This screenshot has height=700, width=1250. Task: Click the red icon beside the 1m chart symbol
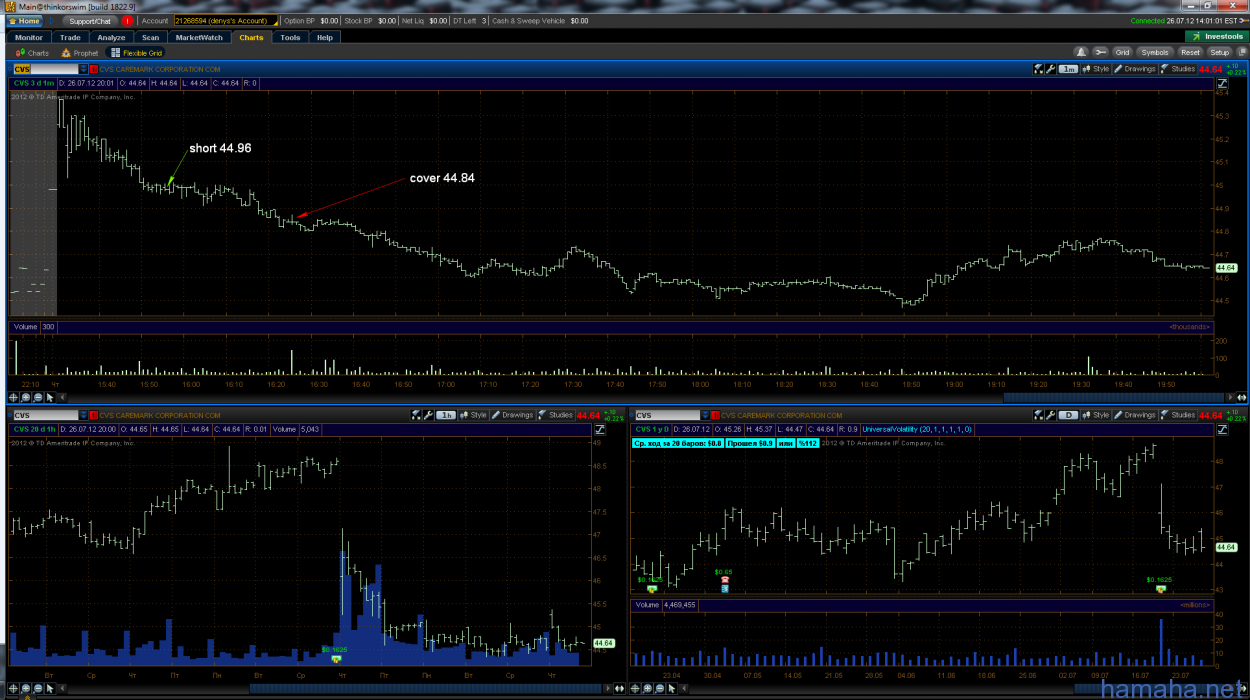click(x=94, y=69)
